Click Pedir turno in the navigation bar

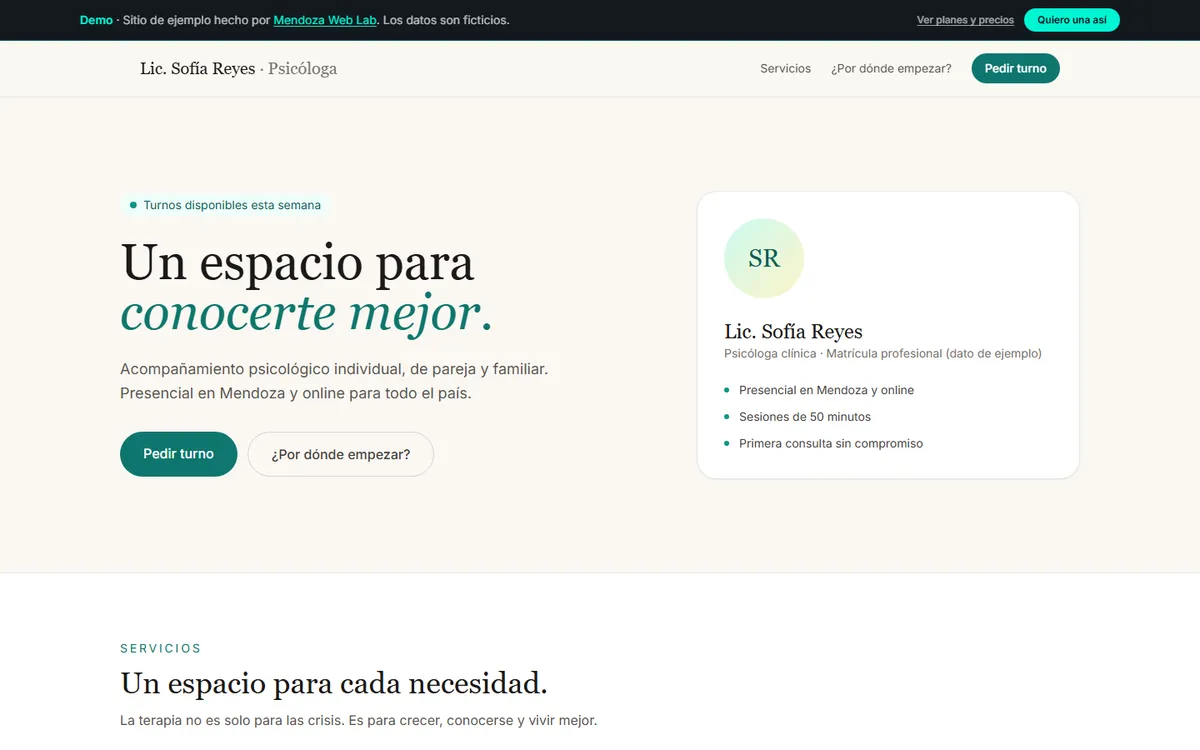(1015, 68)
